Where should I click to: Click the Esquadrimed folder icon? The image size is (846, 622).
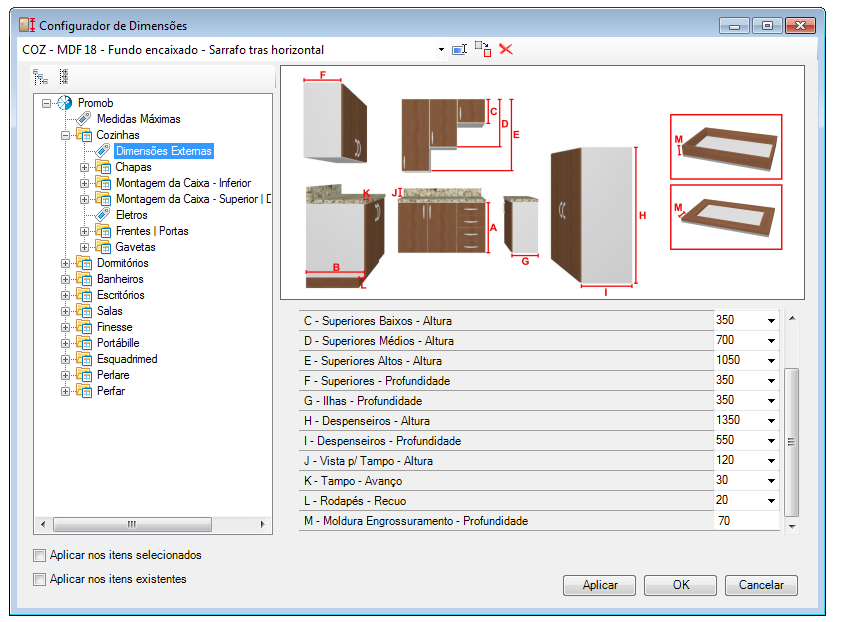tap(84, 359)
